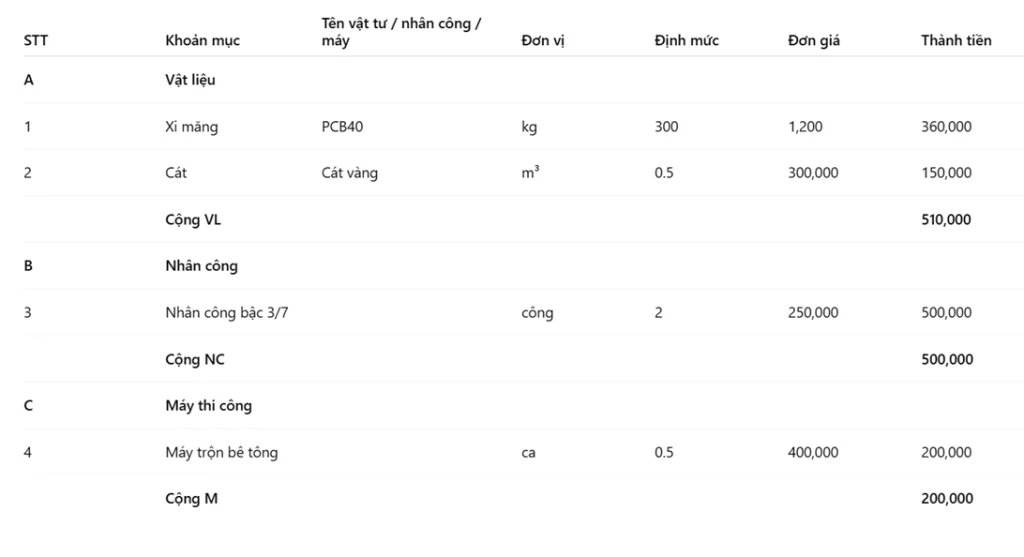Select the Cát vàng cell
This screenshot has height=557, width=1024.
pyautogui.click(x=349, y=173)
